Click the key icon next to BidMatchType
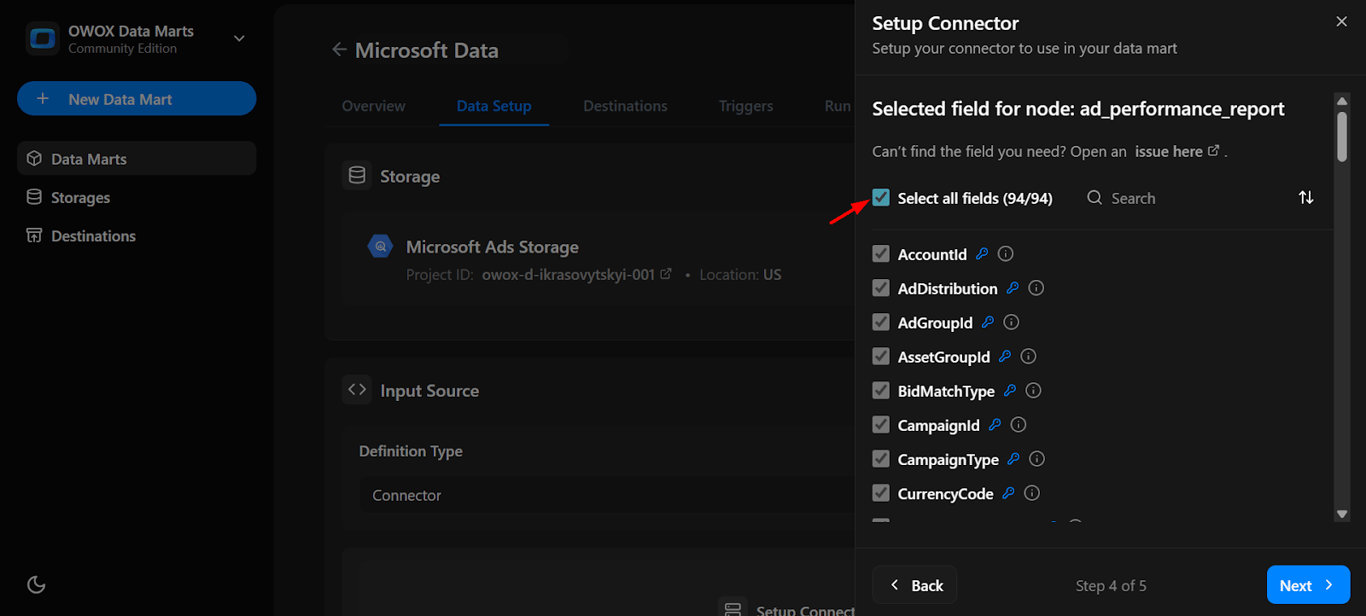The height and width of the screenshot is (616, 1366). click(1010, 390)
